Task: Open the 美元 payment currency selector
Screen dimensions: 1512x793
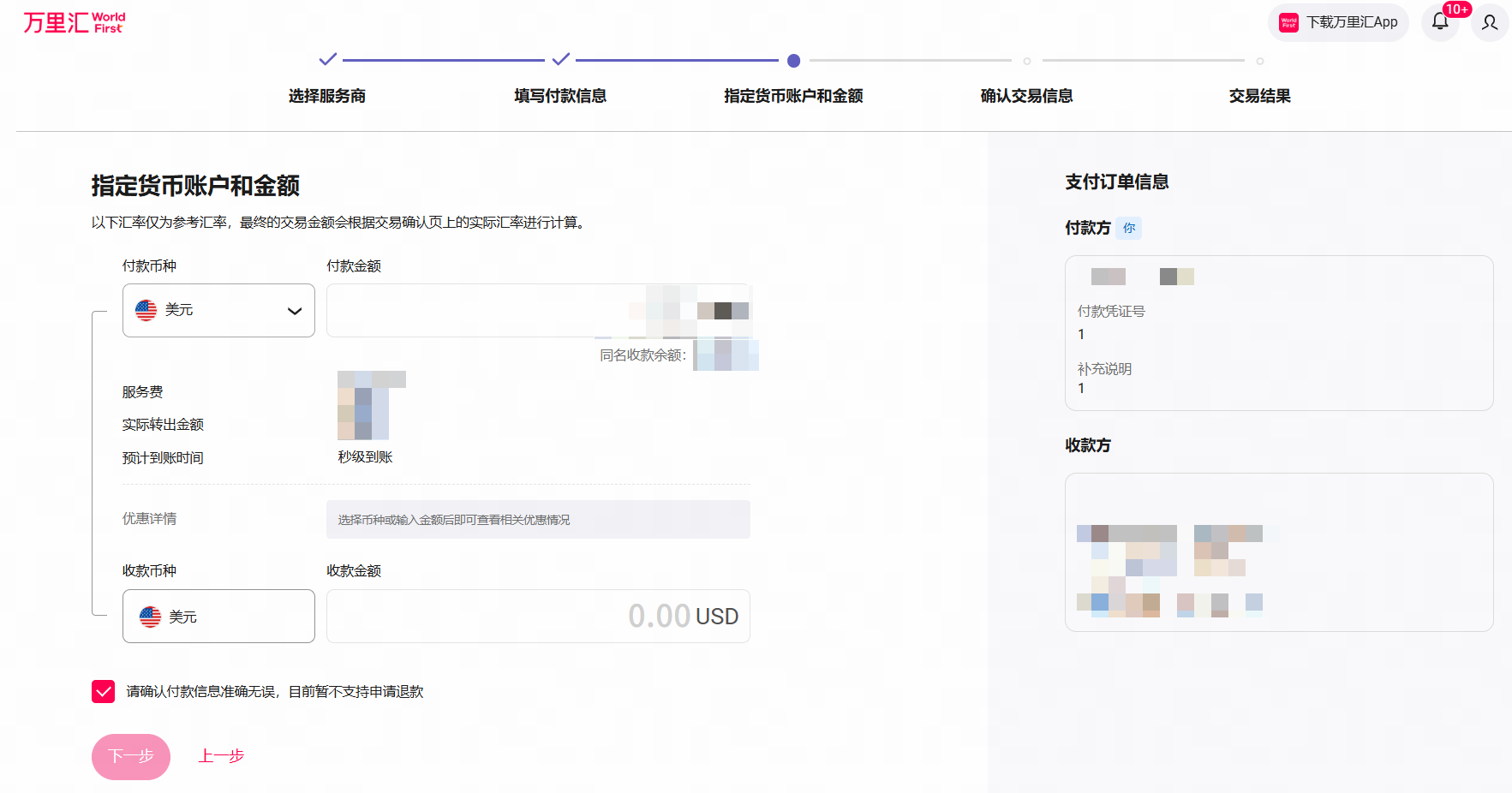Action: 218,310
